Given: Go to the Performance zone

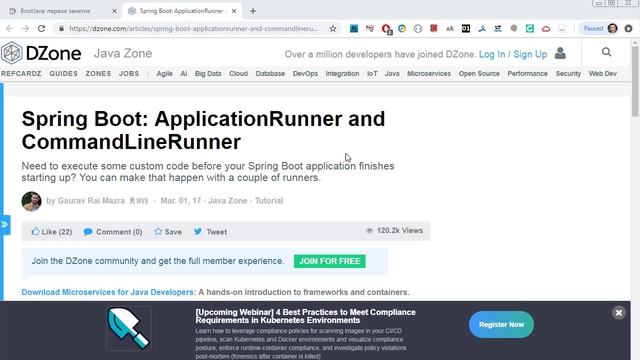Looking at the screenshot, I should [528, 73].
